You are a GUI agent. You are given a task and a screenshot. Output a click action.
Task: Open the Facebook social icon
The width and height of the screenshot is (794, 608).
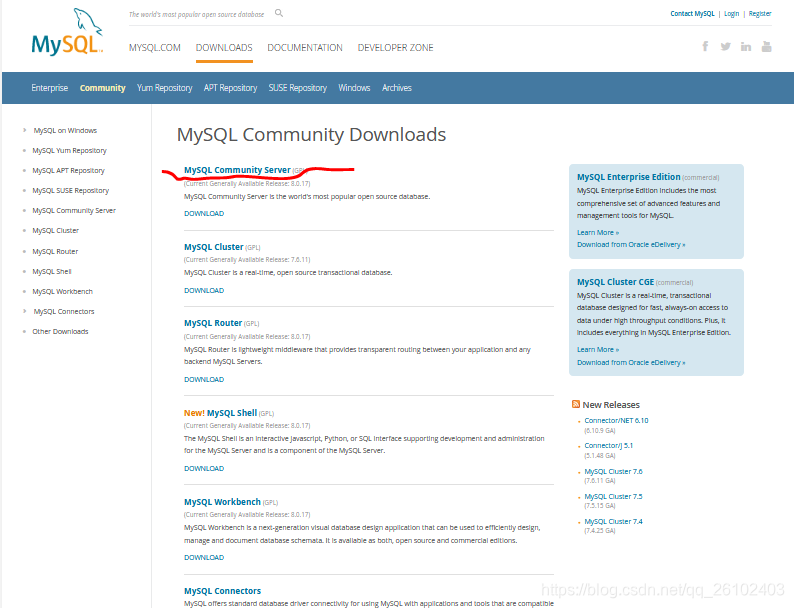[705, 47]
